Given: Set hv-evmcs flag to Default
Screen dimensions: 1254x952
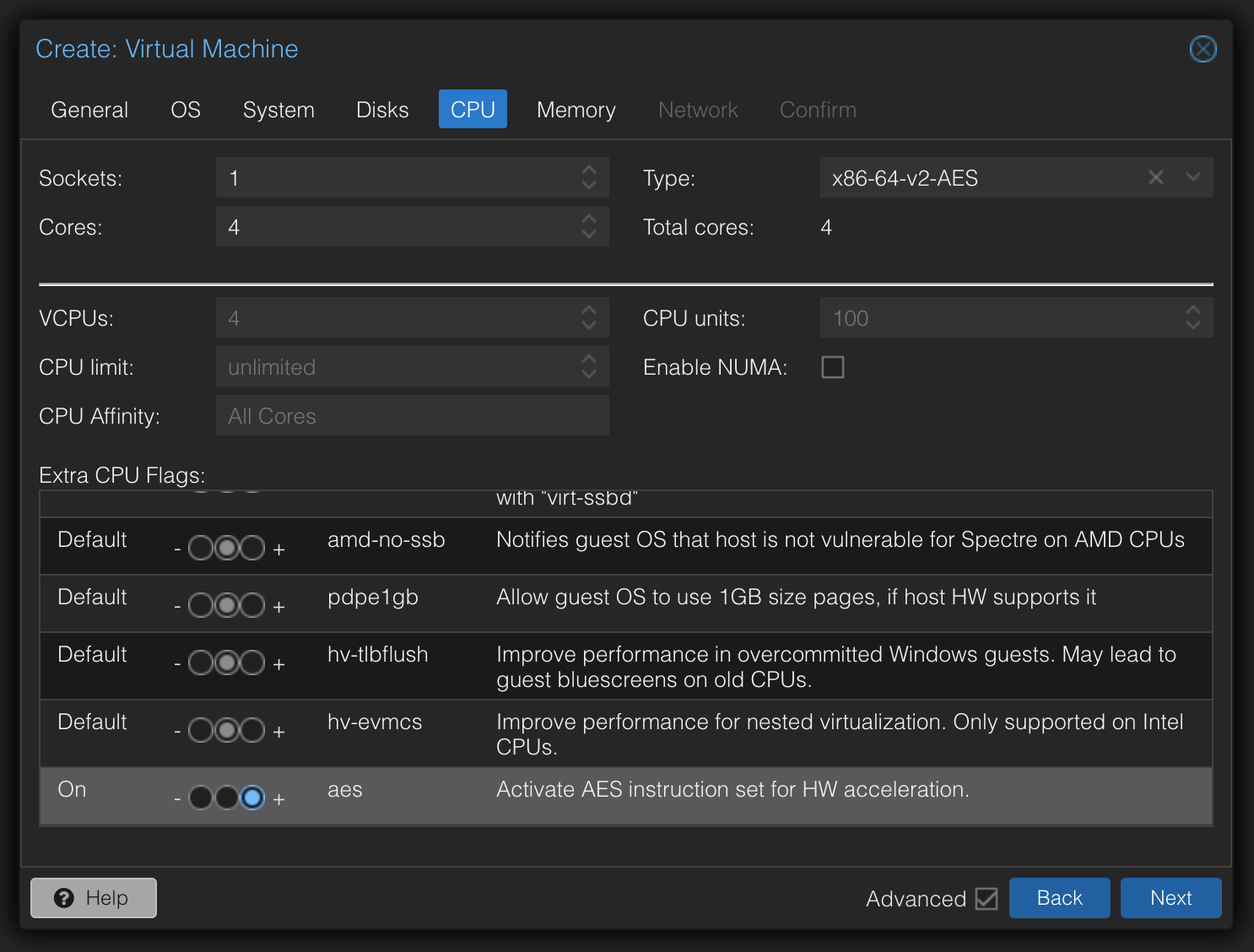Looking at the screenshot, I should (x=227, y=730).
